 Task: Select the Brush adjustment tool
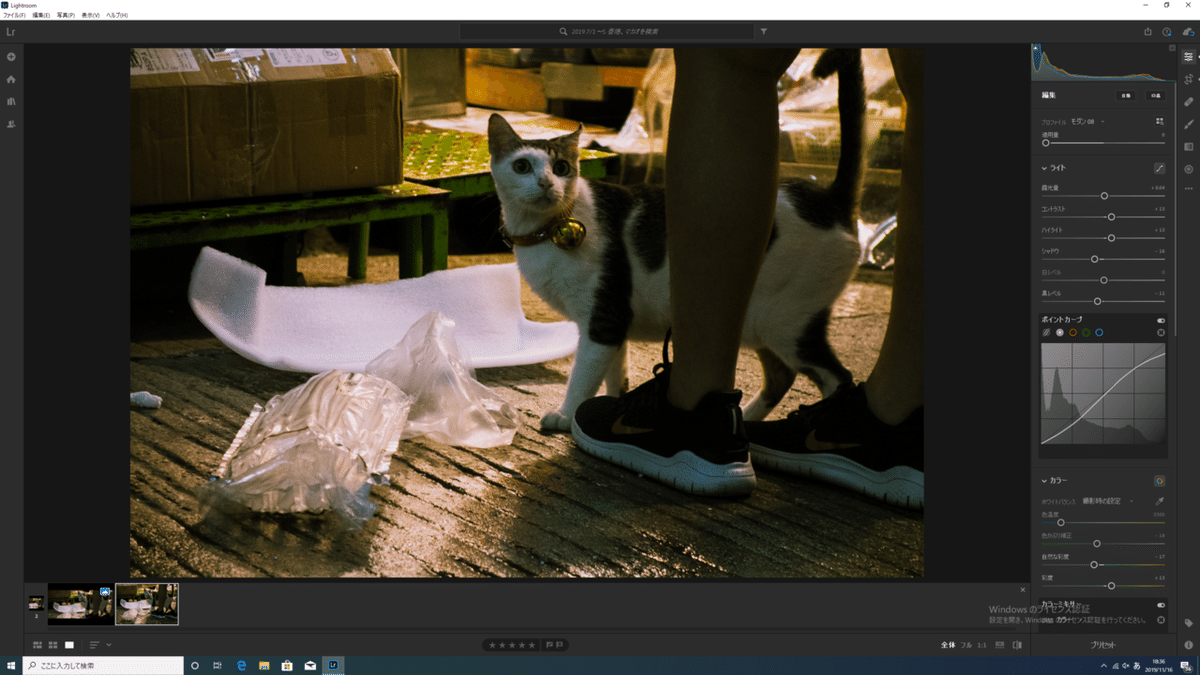1188,124
